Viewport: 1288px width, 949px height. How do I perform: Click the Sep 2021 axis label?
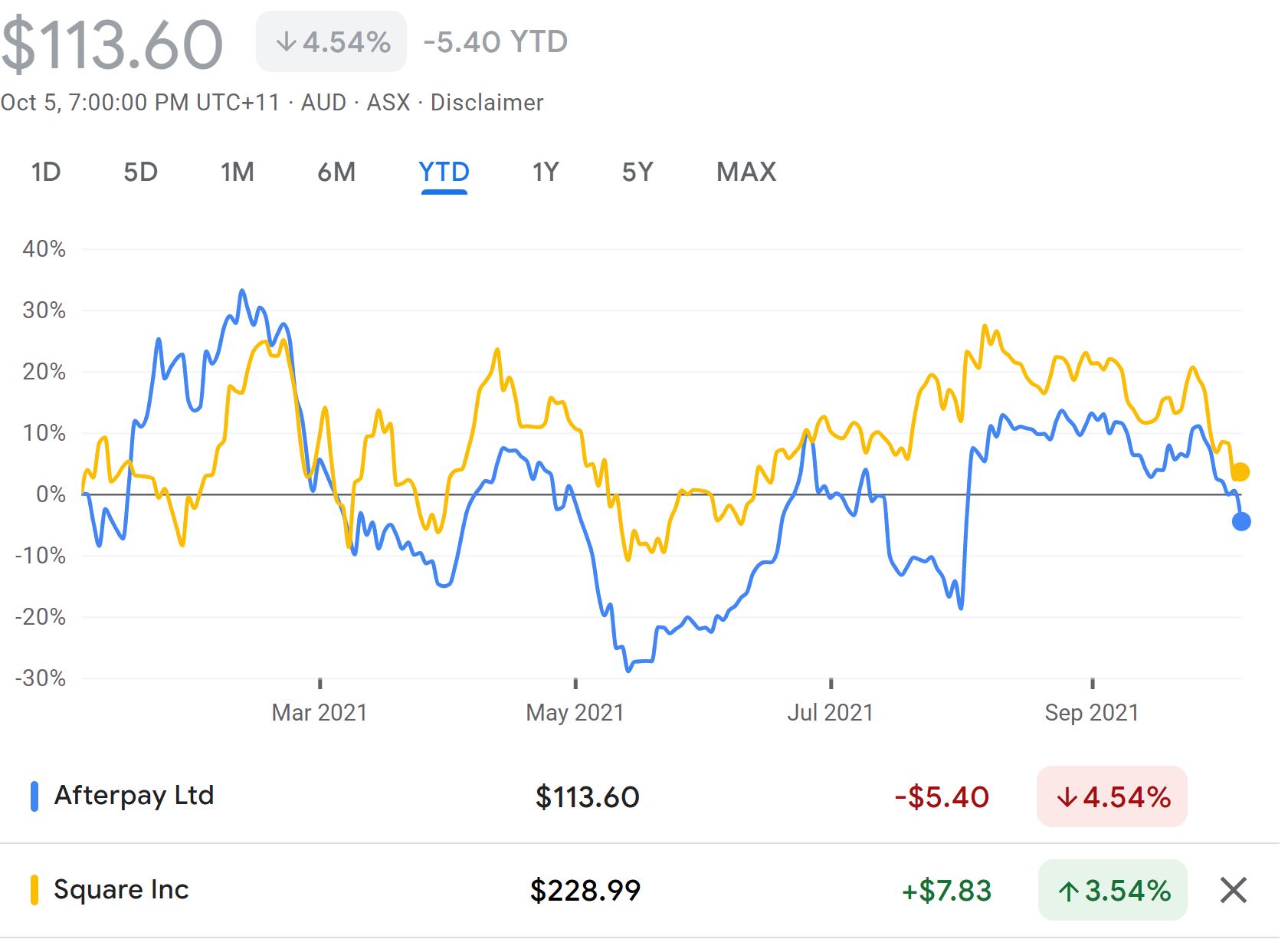tap(1091, 713)
